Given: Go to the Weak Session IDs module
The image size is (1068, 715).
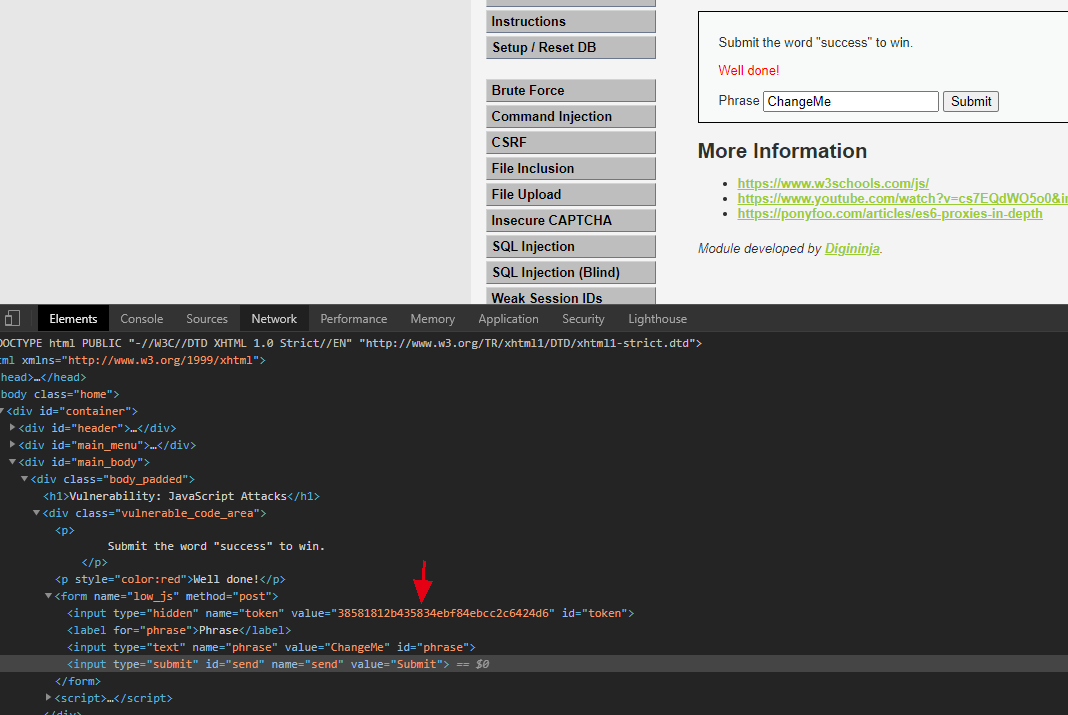Looking at the screenshot, I should click(571, 297).
